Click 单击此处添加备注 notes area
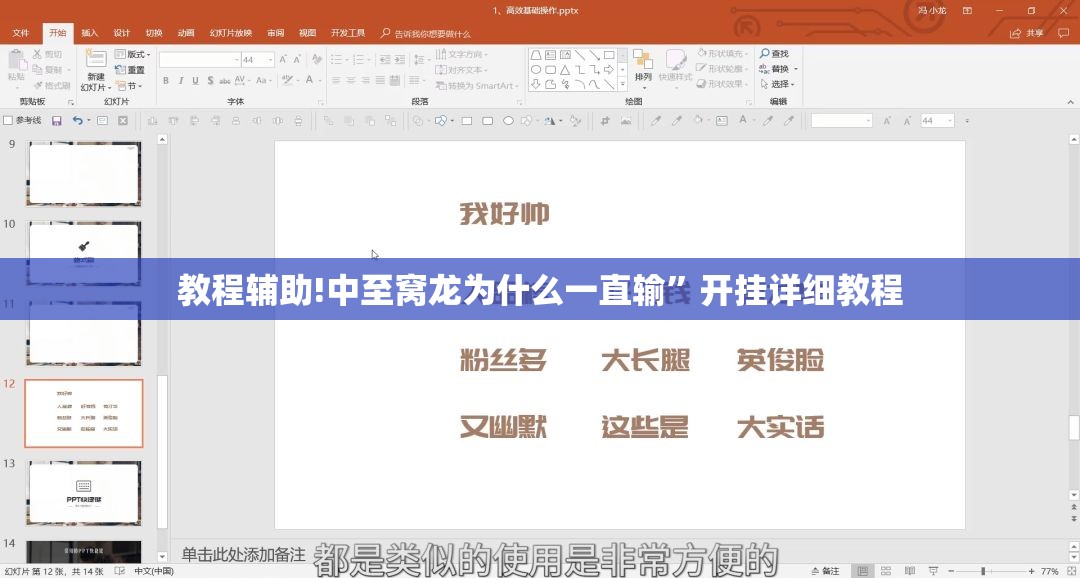 click(243, 554)
